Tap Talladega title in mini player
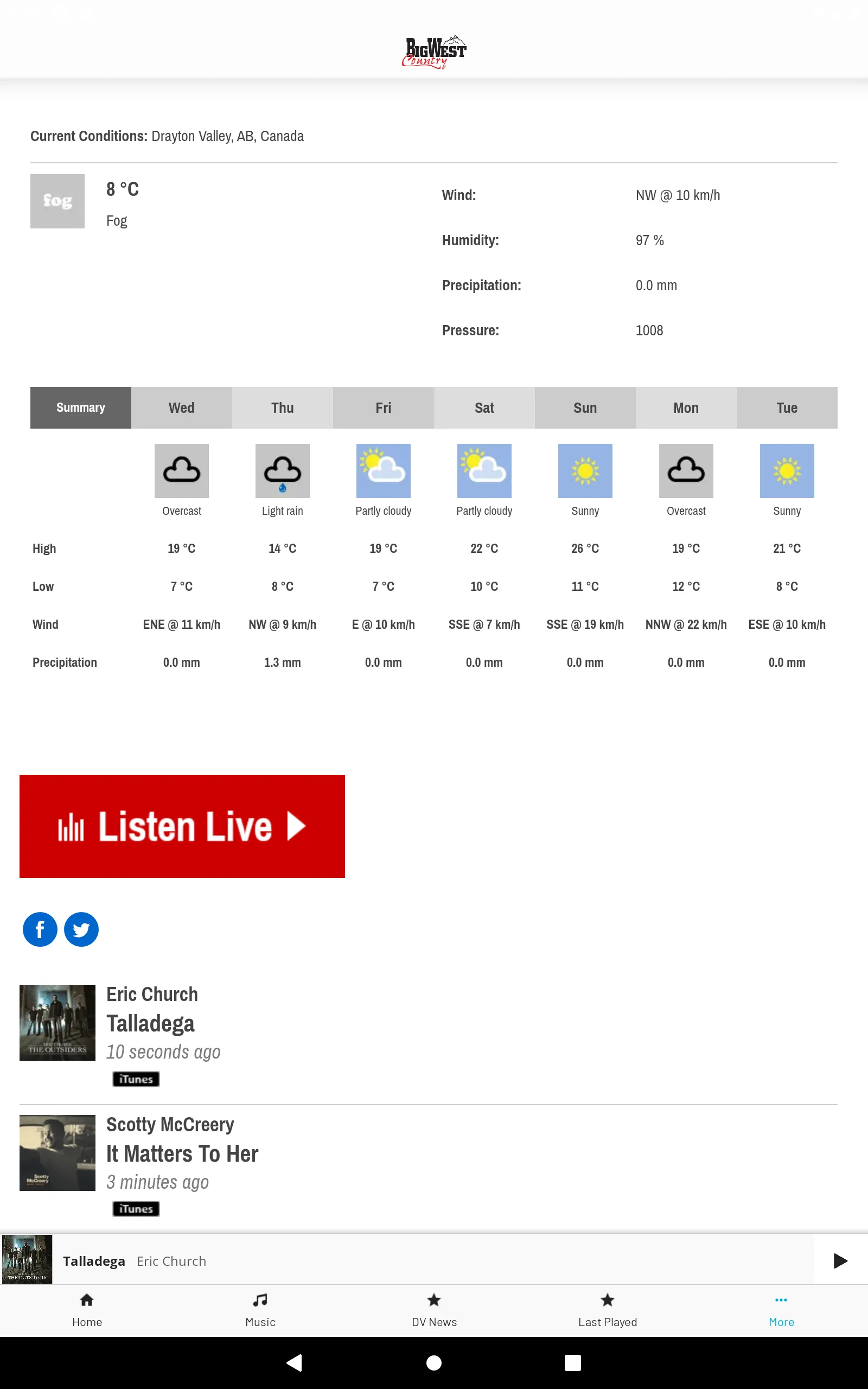The width and height of the screenshot is (868, 1389). click(x=94, y=1261)
